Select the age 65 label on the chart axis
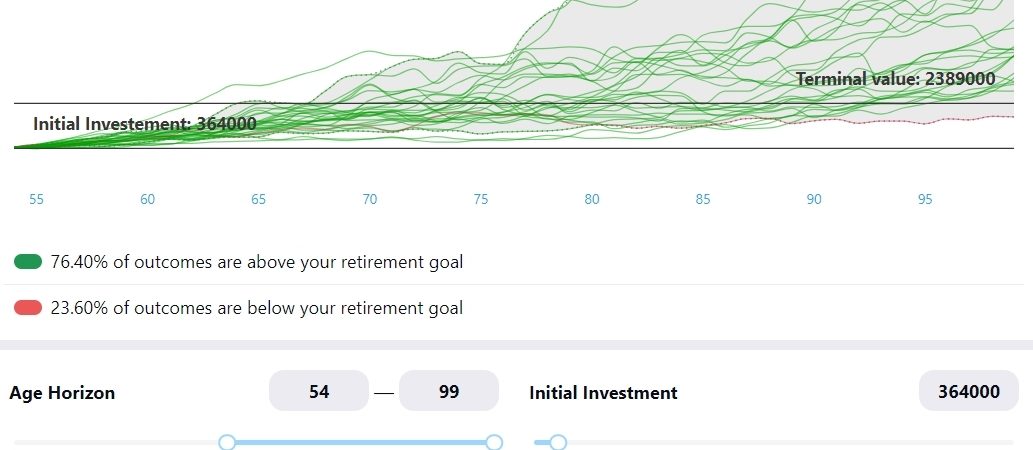This screenshot has height=450, width=1033. point(259,200)
